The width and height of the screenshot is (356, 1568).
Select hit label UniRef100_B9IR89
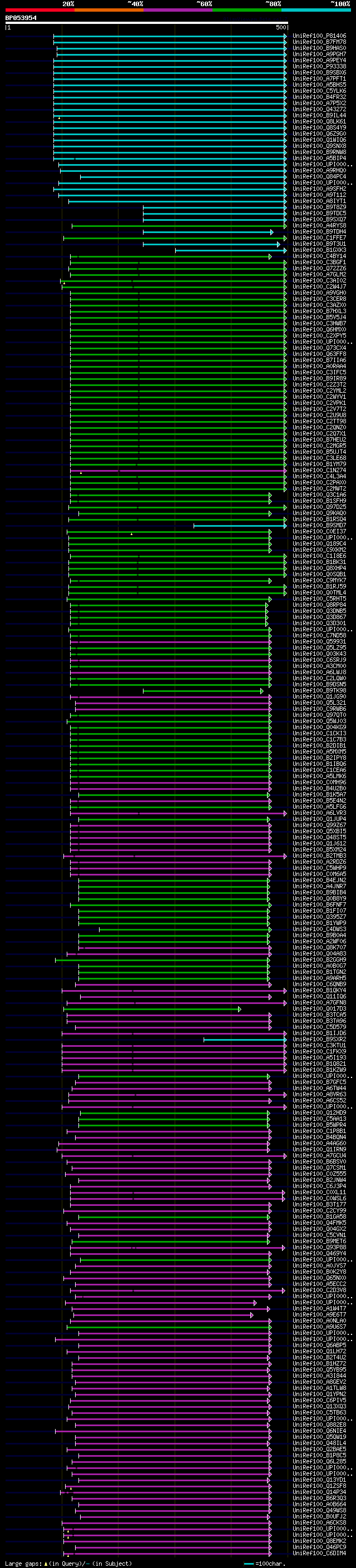point(319,379)
